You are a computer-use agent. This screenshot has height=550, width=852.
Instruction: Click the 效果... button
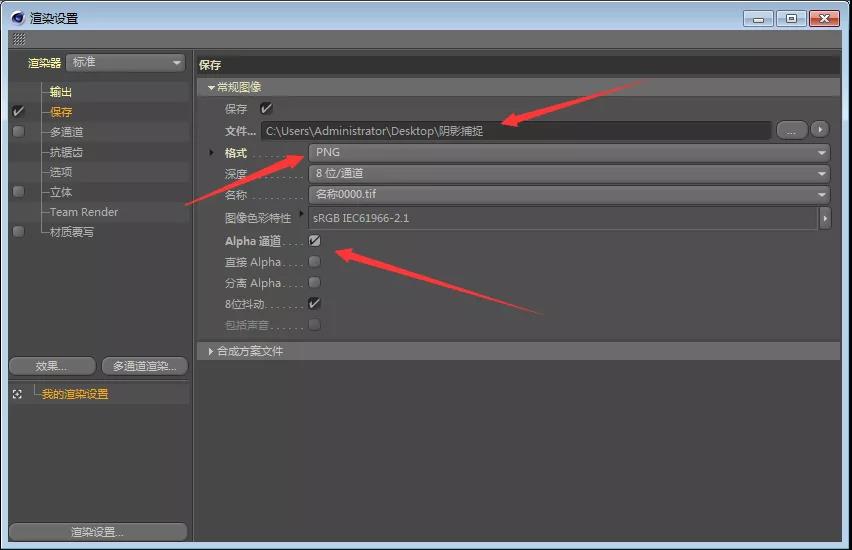(x=51, y=366)
